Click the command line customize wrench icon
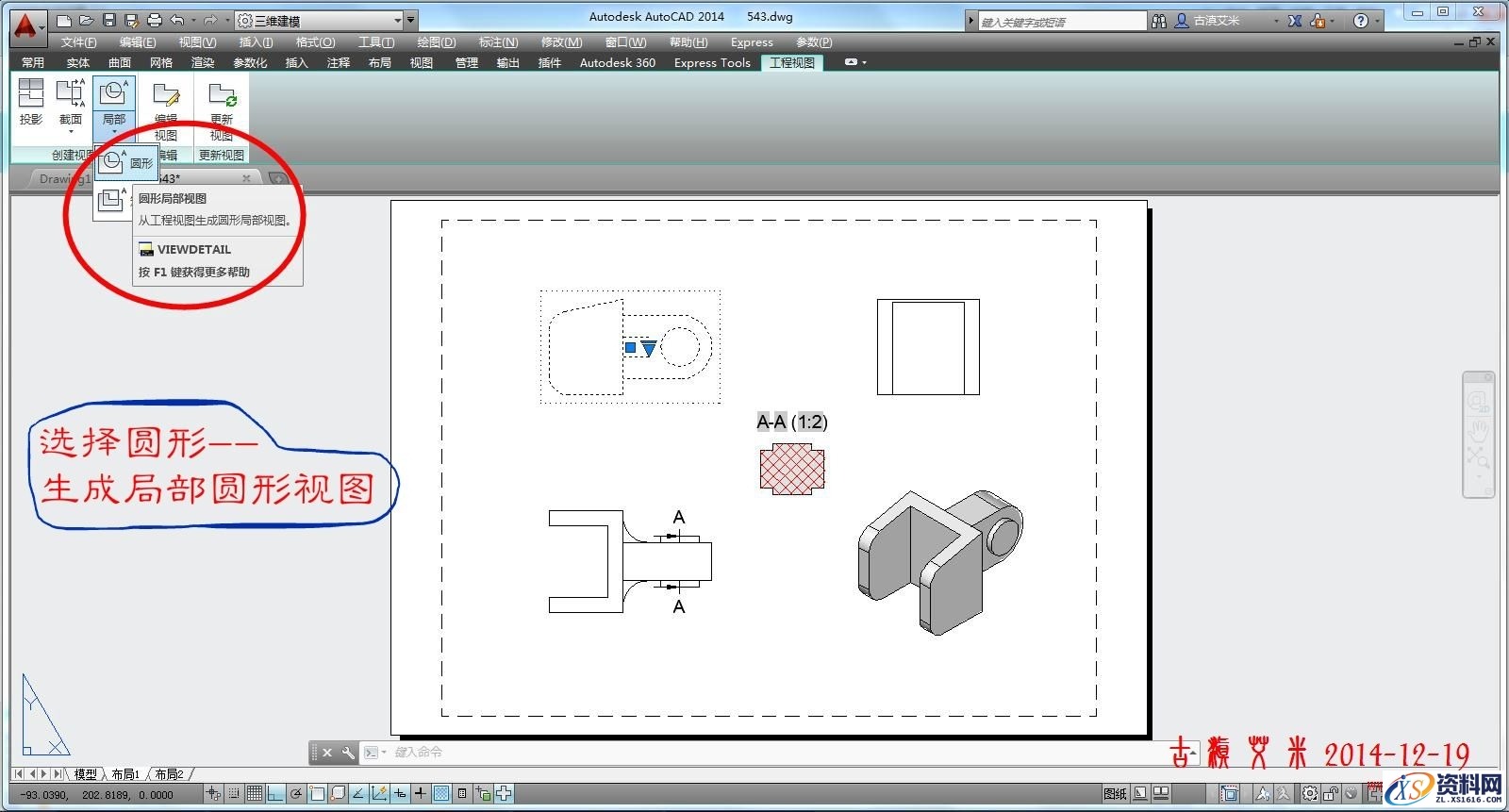This screenshot has height=812, width=1509. tap(348, 753)
